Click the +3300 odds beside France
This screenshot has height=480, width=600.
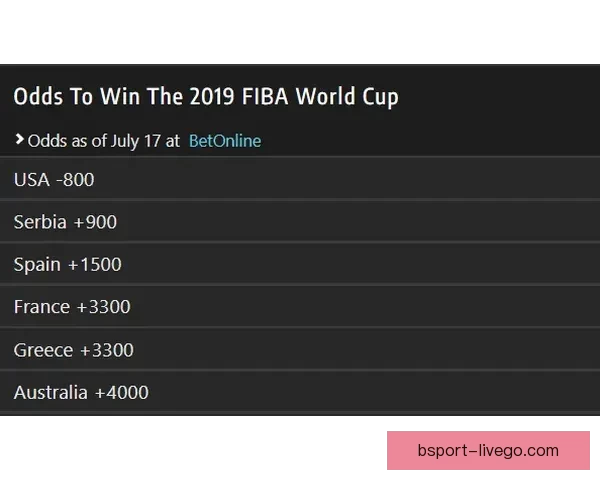pos(103,307)
